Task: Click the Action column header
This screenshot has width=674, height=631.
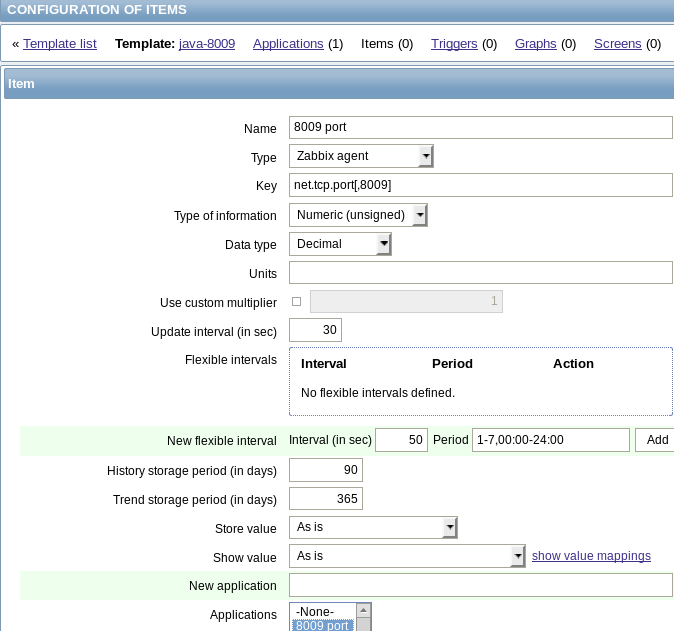Action: (573, 364)
